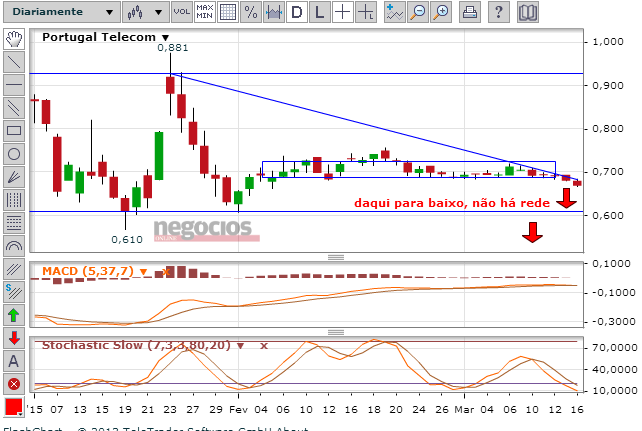Select the text annotation A tool
This screenshot has height=431, width=642.
[14, 361]
